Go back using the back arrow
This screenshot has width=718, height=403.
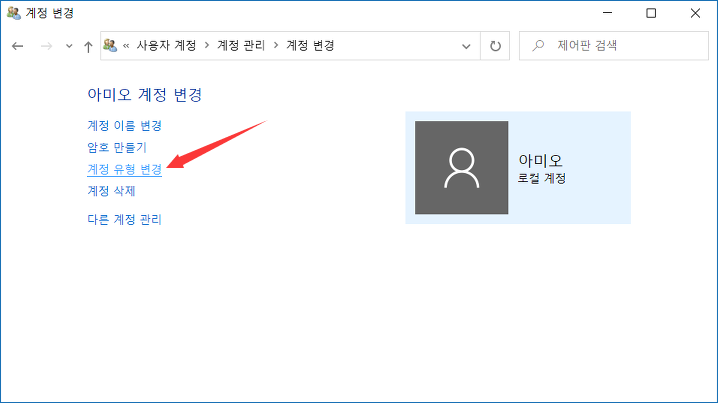17,46
